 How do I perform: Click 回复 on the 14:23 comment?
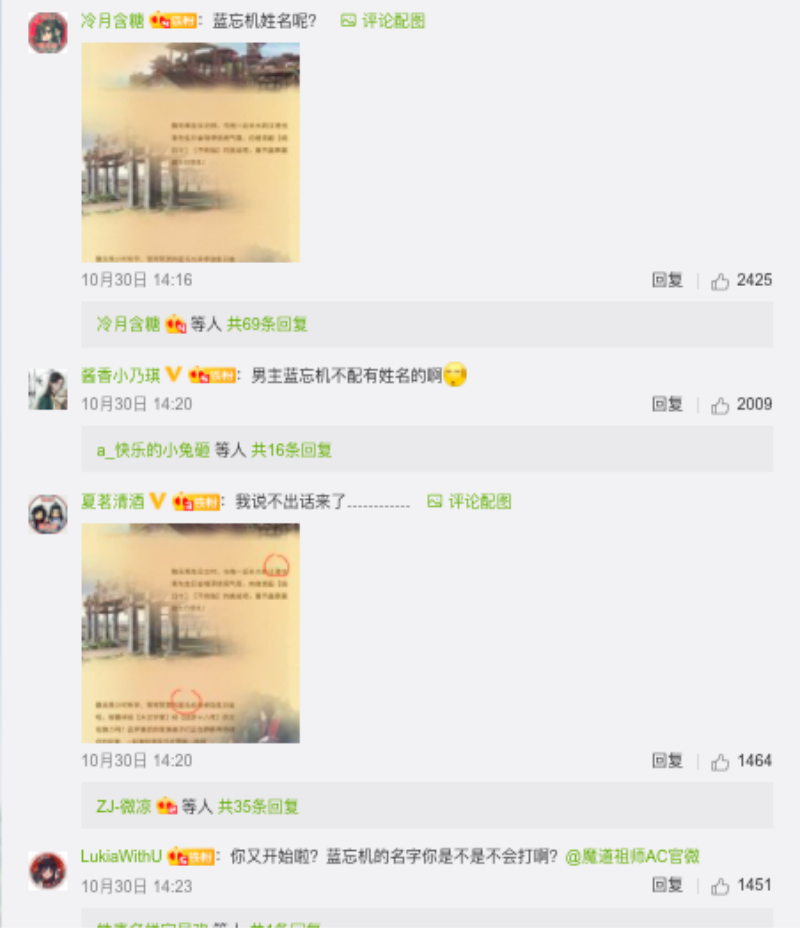tap(667, 885)
